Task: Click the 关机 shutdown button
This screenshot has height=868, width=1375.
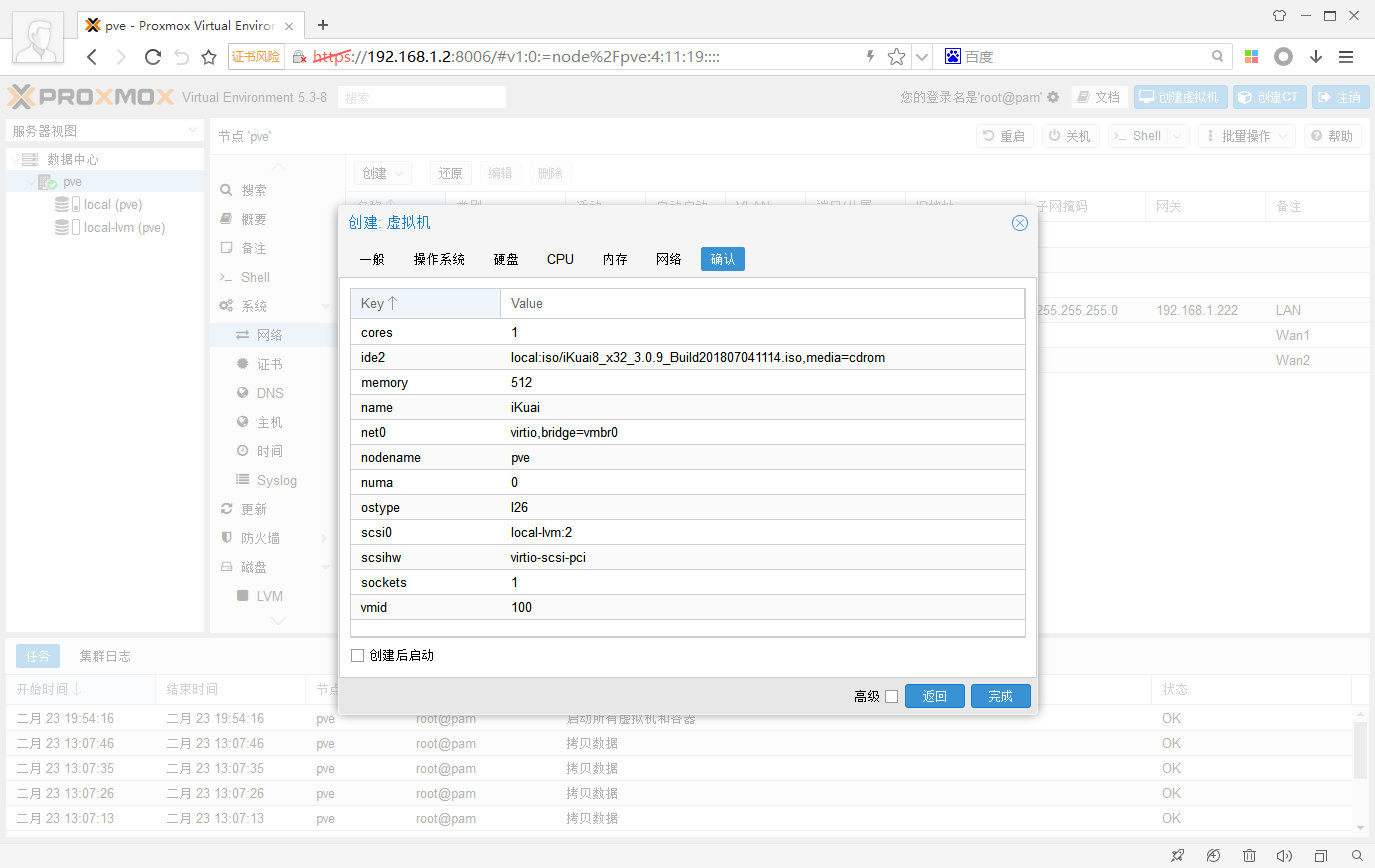Action: pyautogui.click(x=1071, y=136)
